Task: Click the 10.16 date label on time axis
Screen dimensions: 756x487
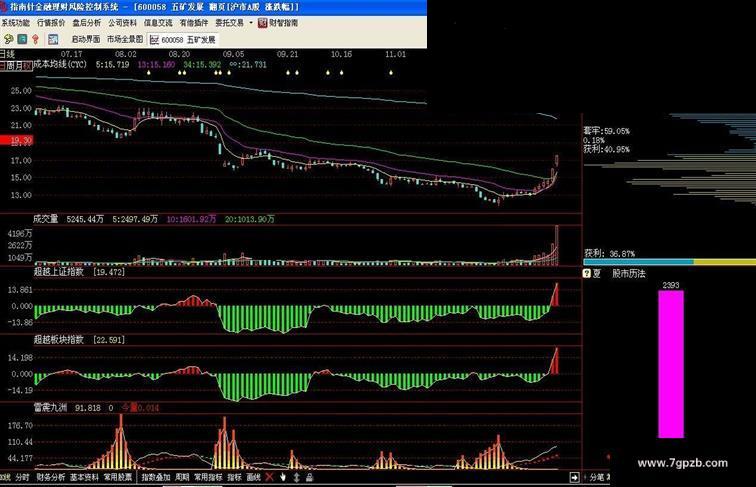Action: click(x=341, y=54)
